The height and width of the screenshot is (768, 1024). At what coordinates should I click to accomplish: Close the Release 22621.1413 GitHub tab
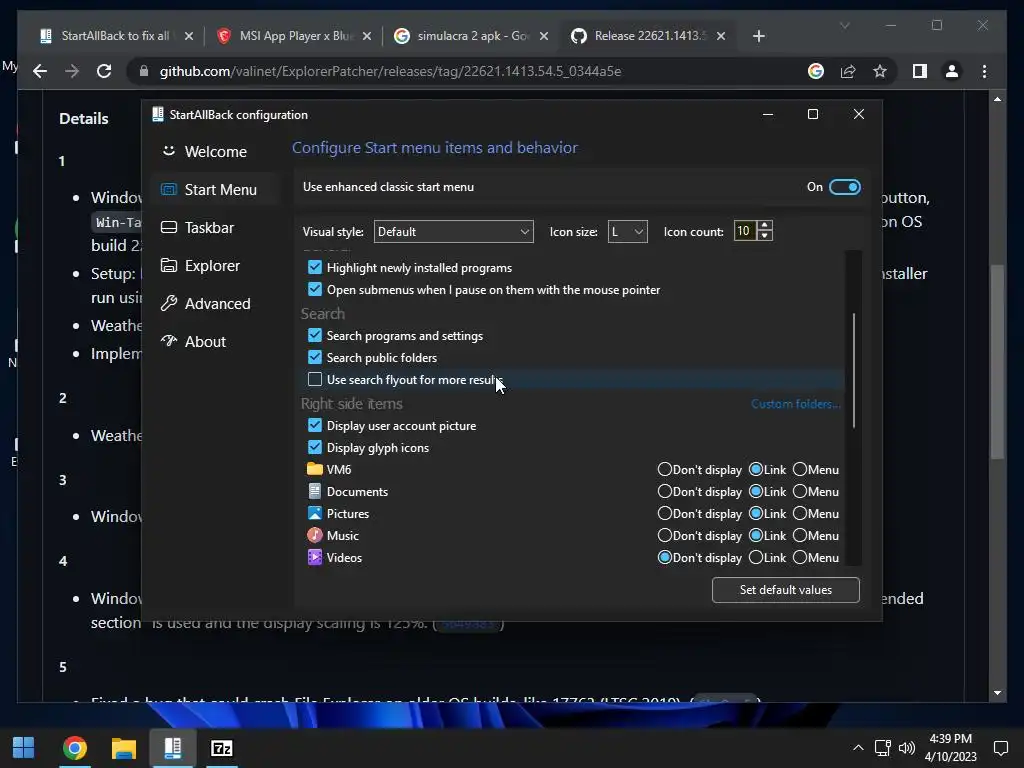pyautogui.click(x=721, y=36)
